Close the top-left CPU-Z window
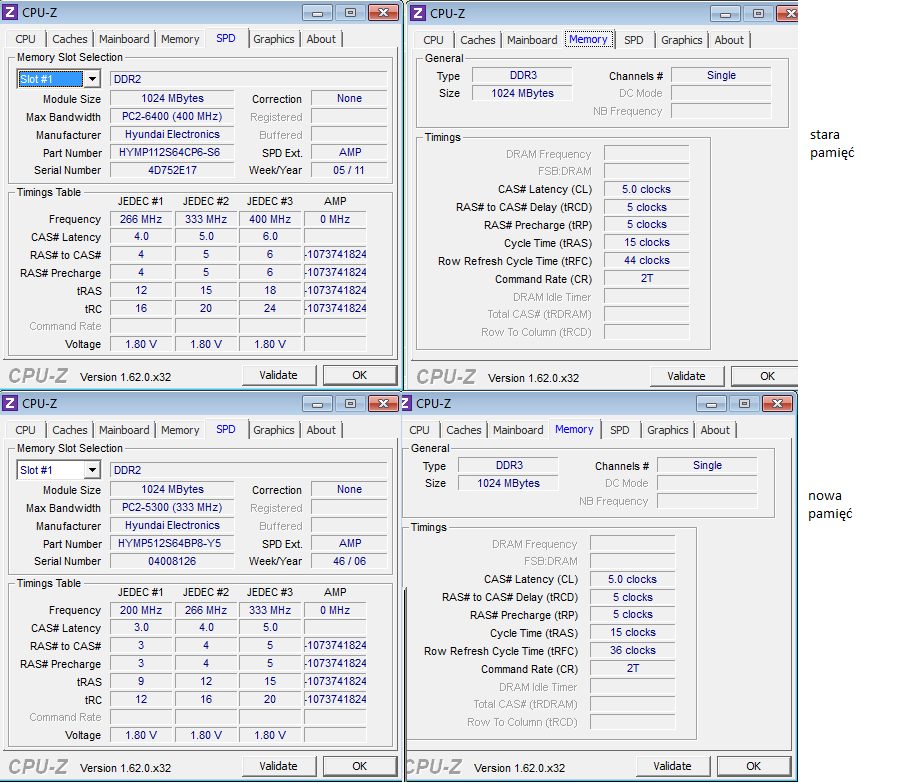The width and height of the screenshot is (912, 783). tap(384, 13)
